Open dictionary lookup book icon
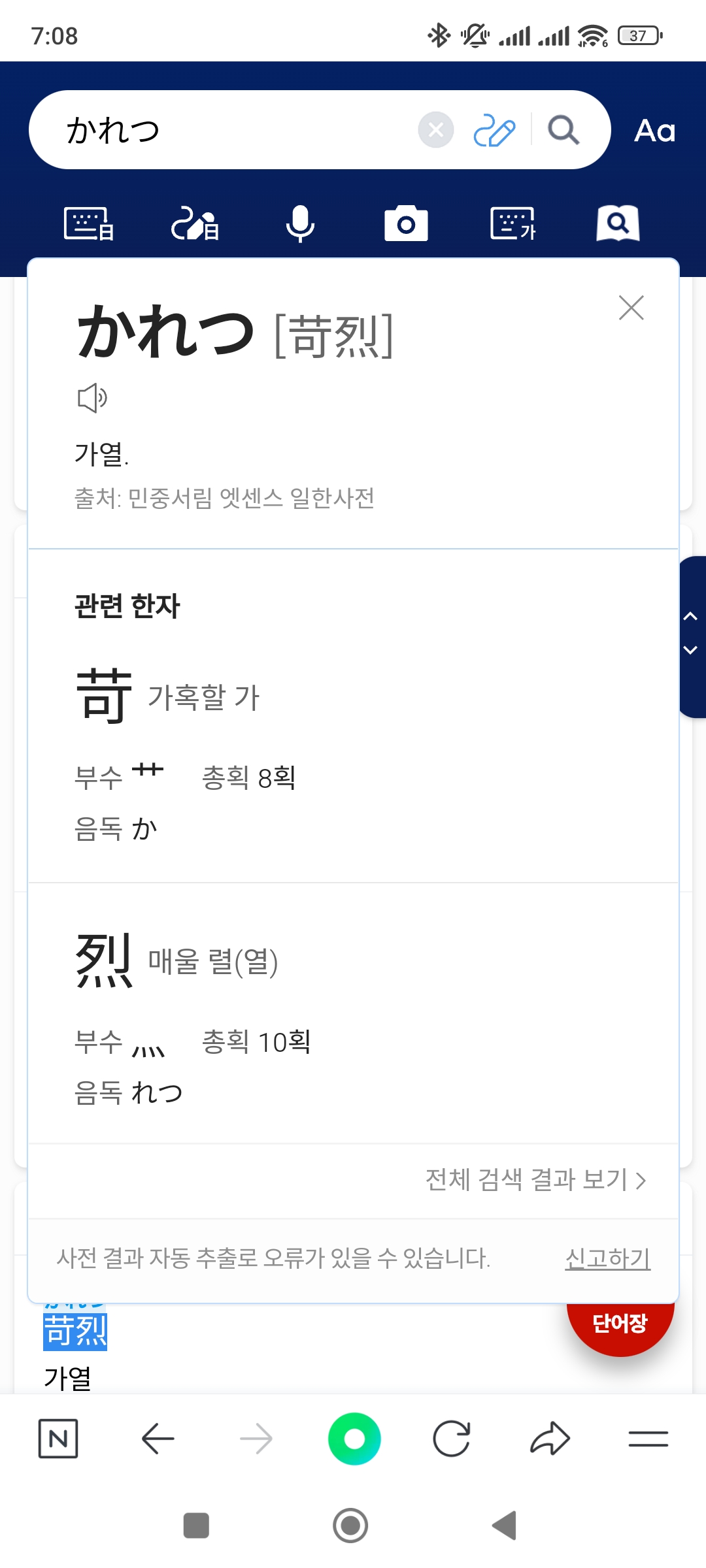 [x=618, y=224]
